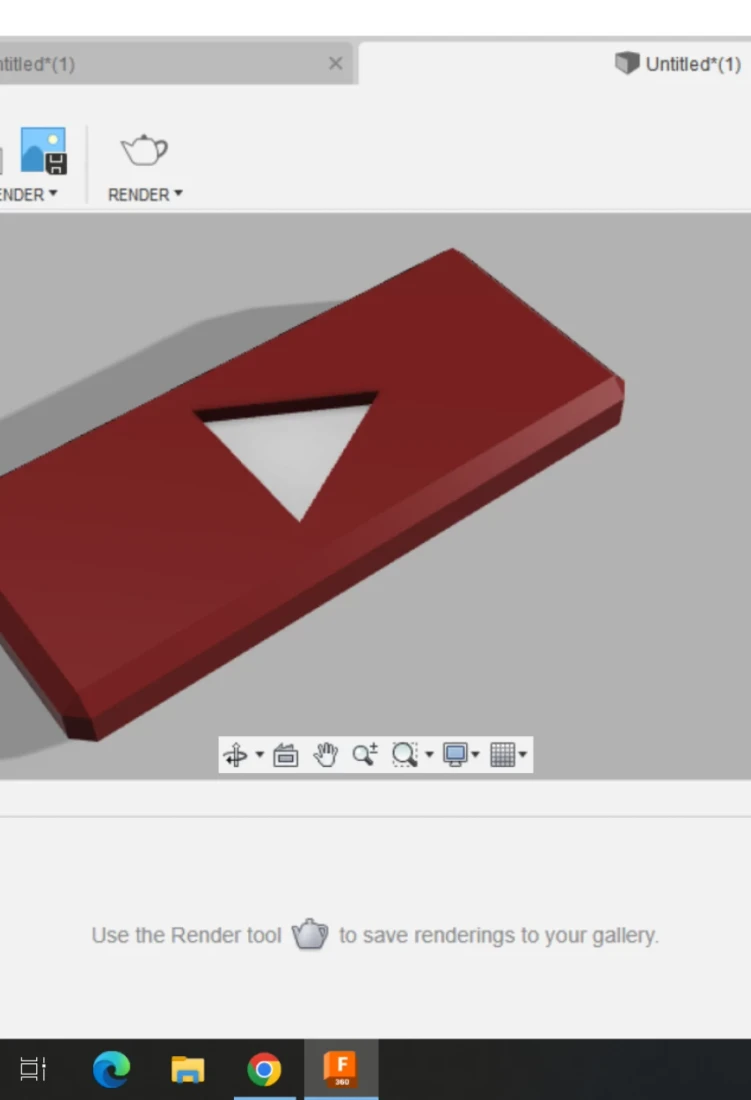The height and width of the screenshot is (1100, 751).
Task: Click the Render teapot icon in toolbar
Action: point(144,150)
